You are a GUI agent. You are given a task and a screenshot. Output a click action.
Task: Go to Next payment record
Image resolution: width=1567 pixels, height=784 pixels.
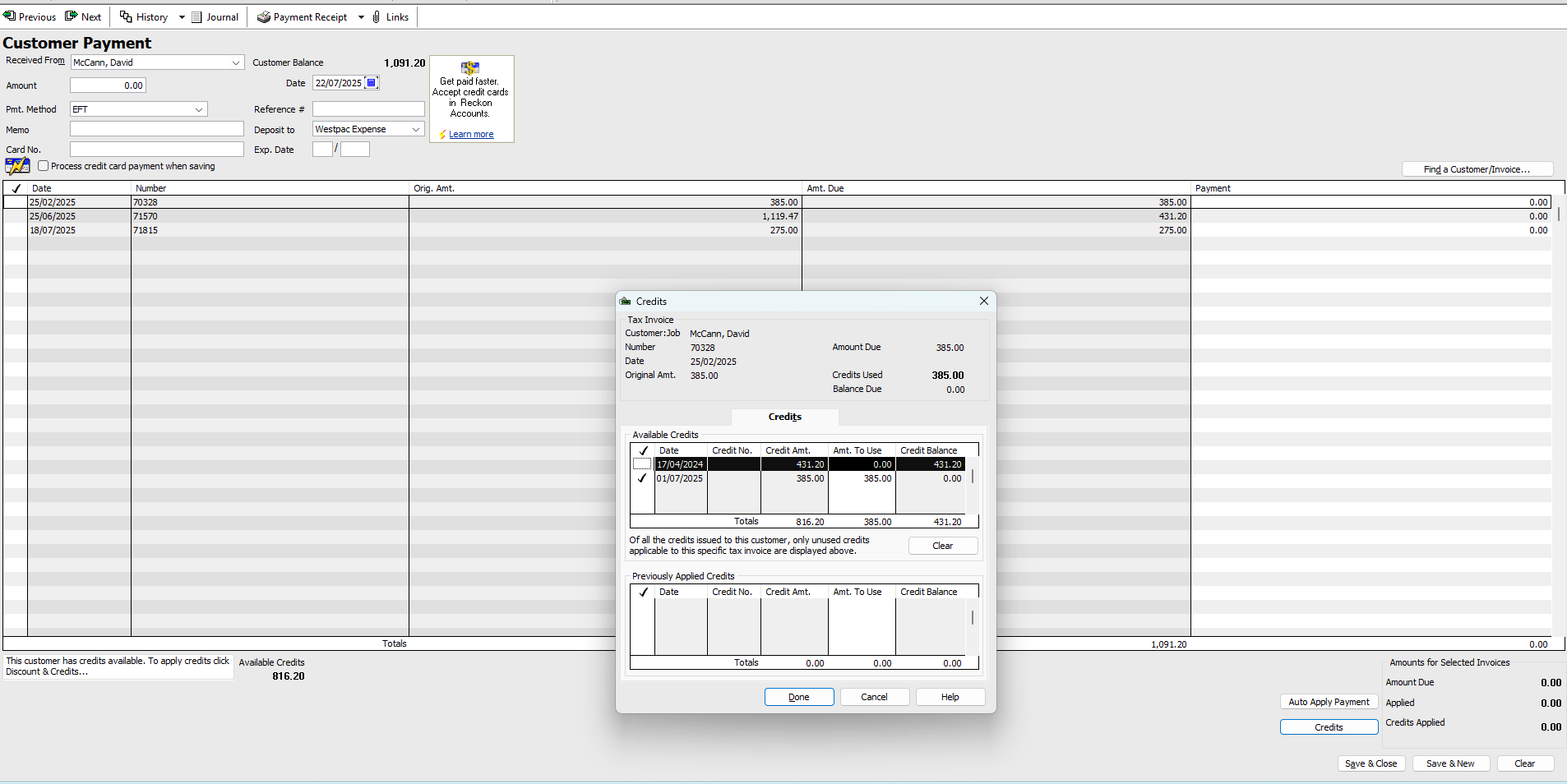coord(83,16)
